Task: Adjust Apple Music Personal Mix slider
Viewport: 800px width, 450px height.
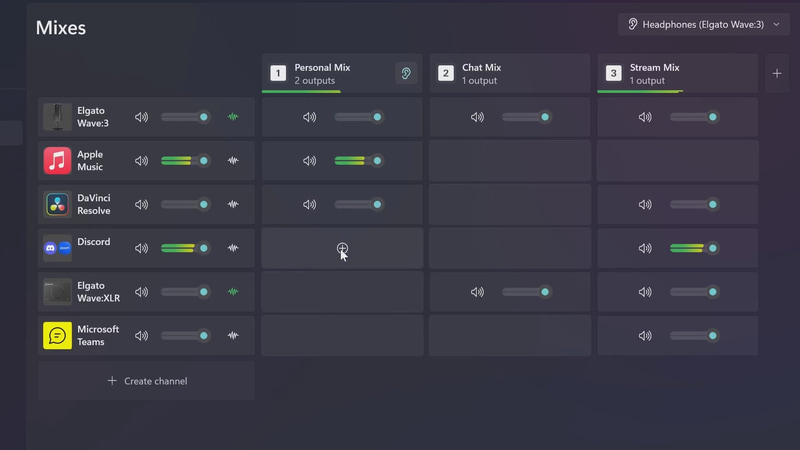Action: [x=359, y=161]
